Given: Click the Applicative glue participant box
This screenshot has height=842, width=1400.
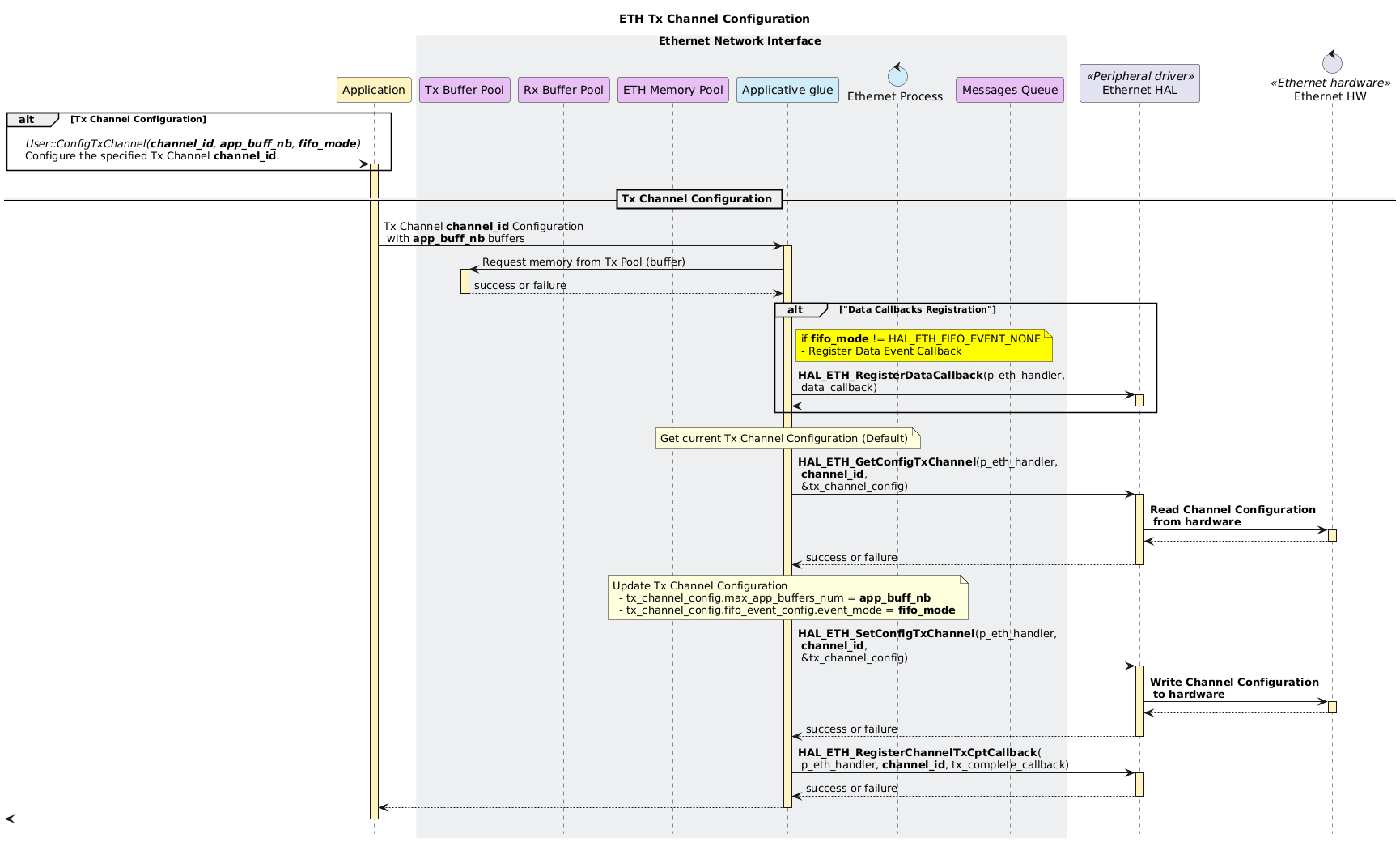Looking at the screenshot, I should (x=787, y=90).
